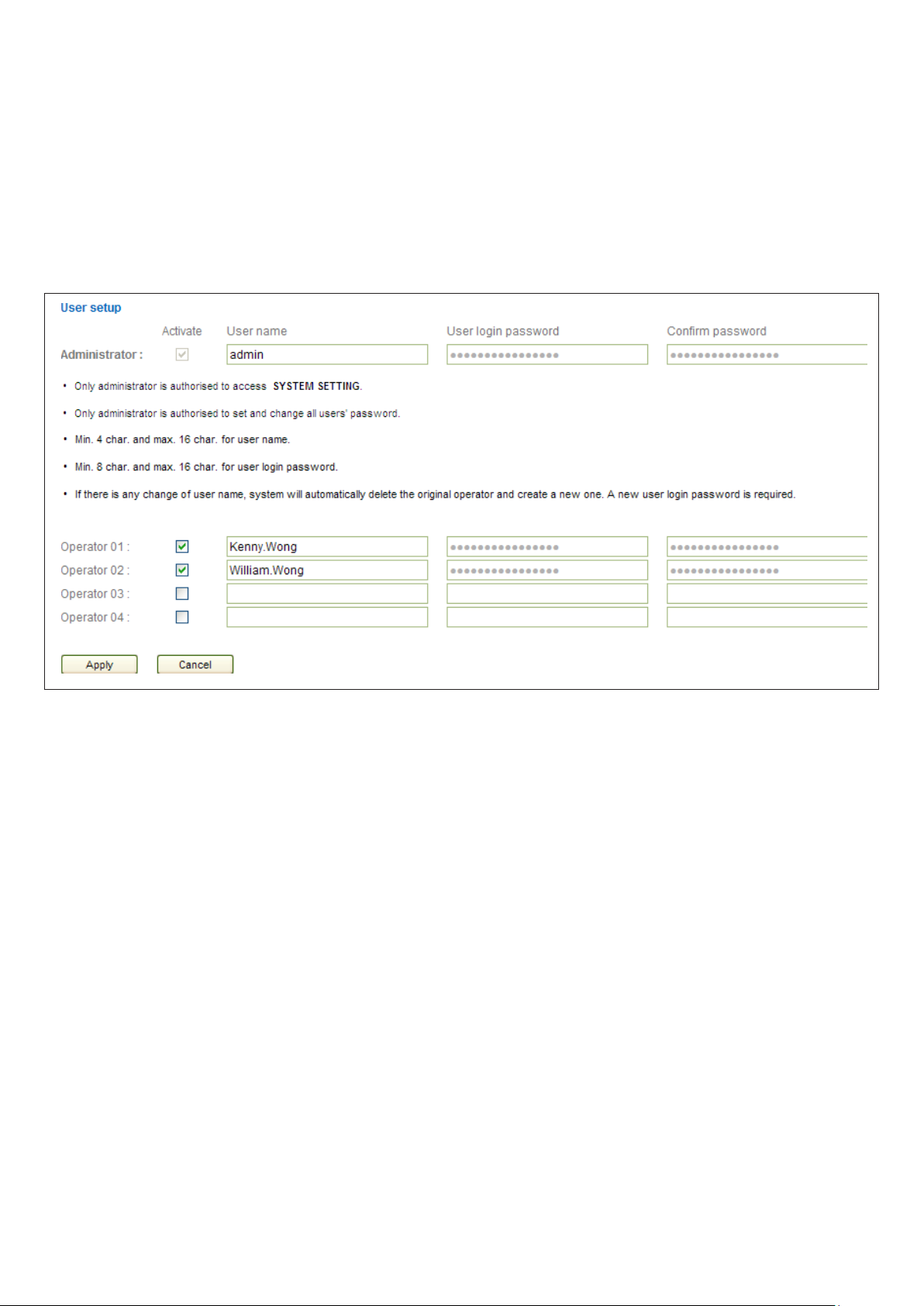The image size is (924, 1306).
Task: Click the Apply button
Action: [x=99, y=664]
